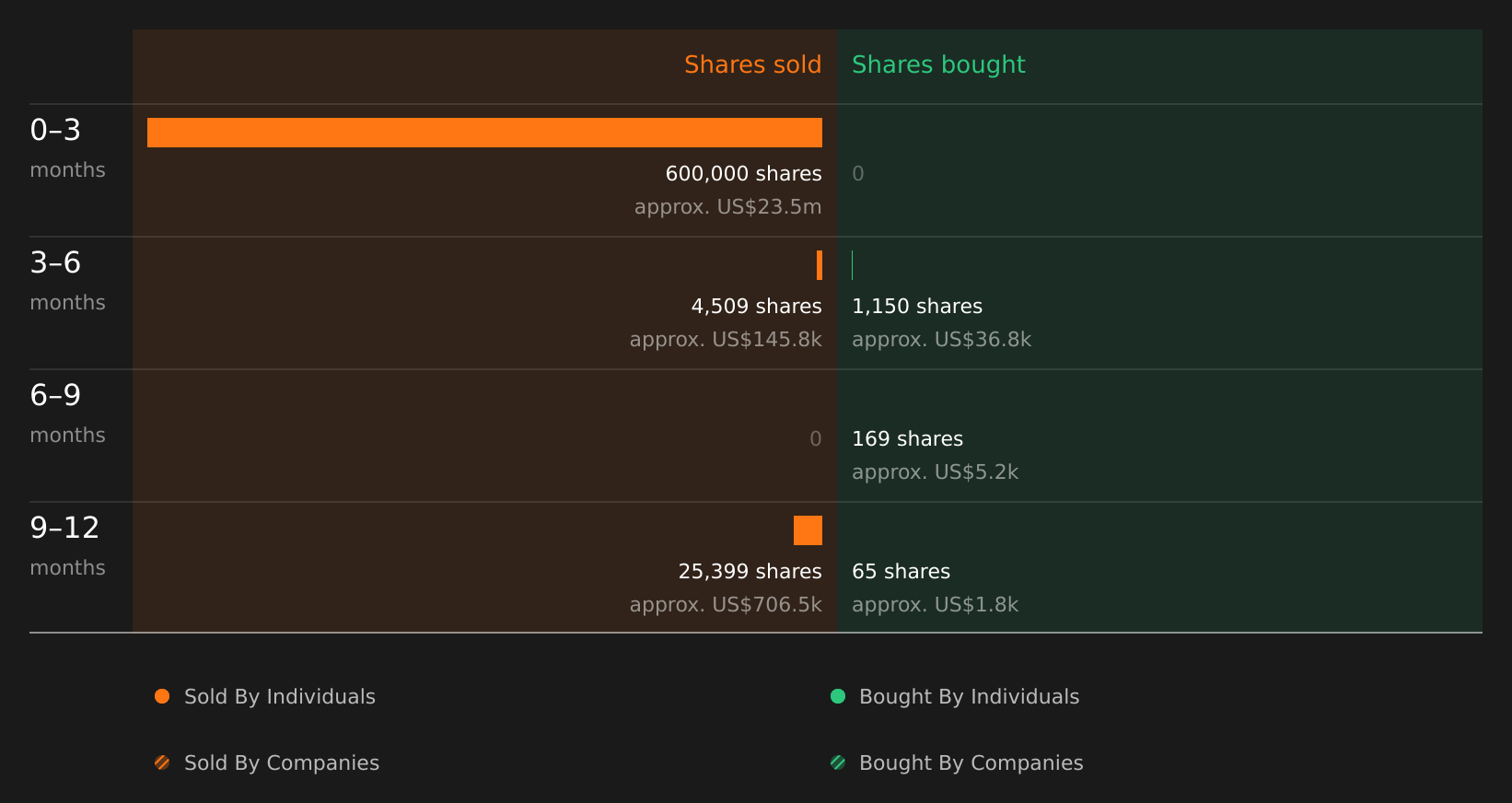Click the 3–6 months orange sold bar
1512x803 pixels.
tap(820, 265)
